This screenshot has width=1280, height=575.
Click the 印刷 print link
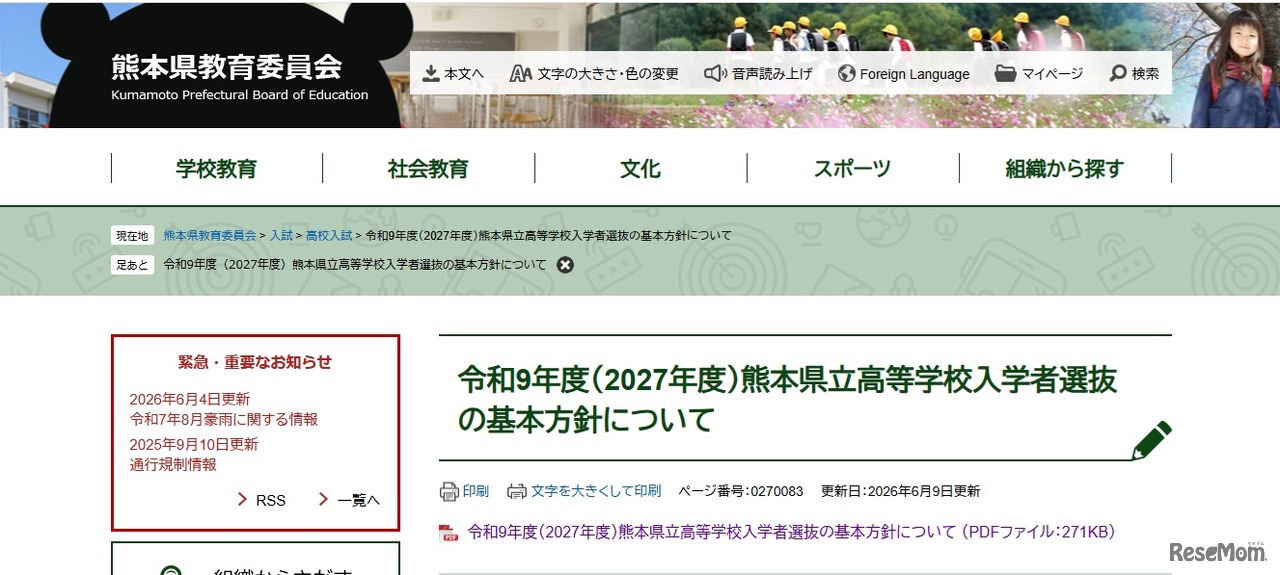point(475,491)
